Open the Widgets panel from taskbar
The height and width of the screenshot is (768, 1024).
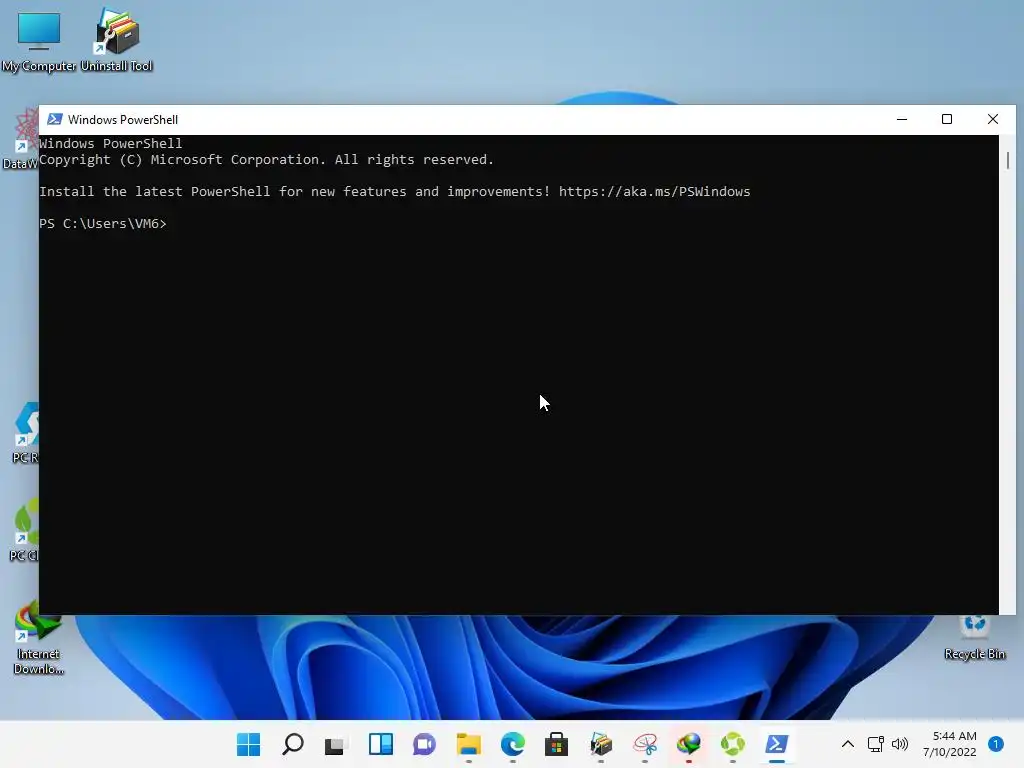click(381, 744)
